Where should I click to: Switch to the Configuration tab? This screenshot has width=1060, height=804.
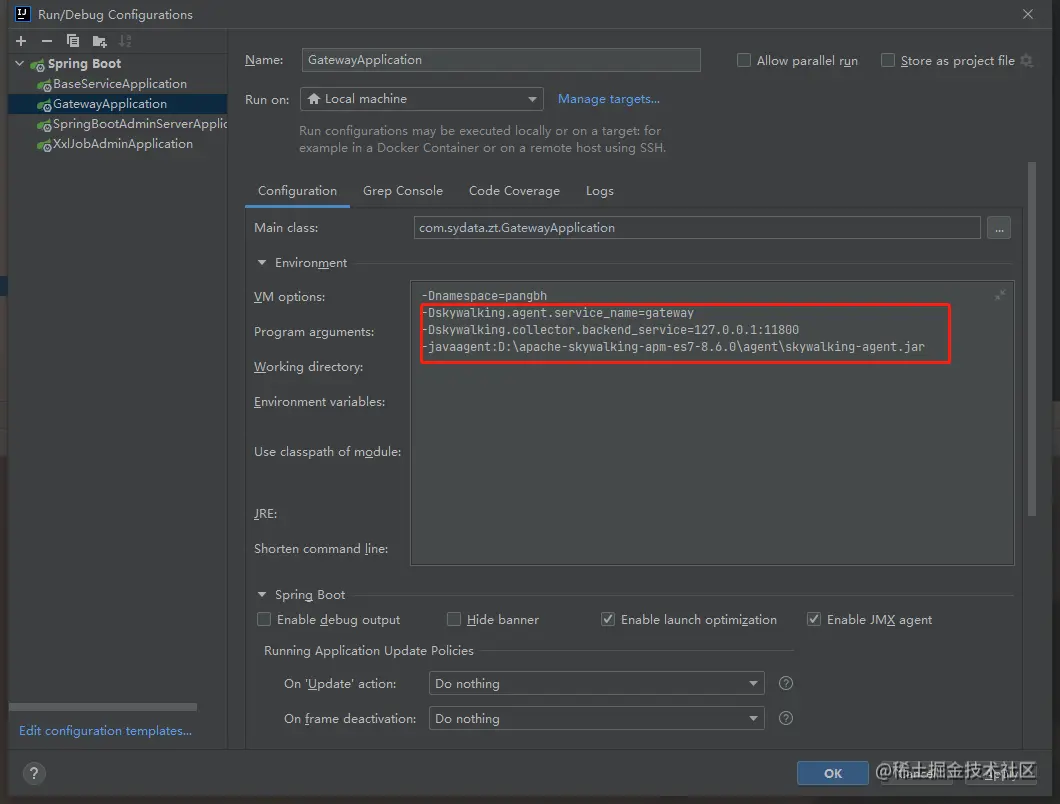point(297,191)
